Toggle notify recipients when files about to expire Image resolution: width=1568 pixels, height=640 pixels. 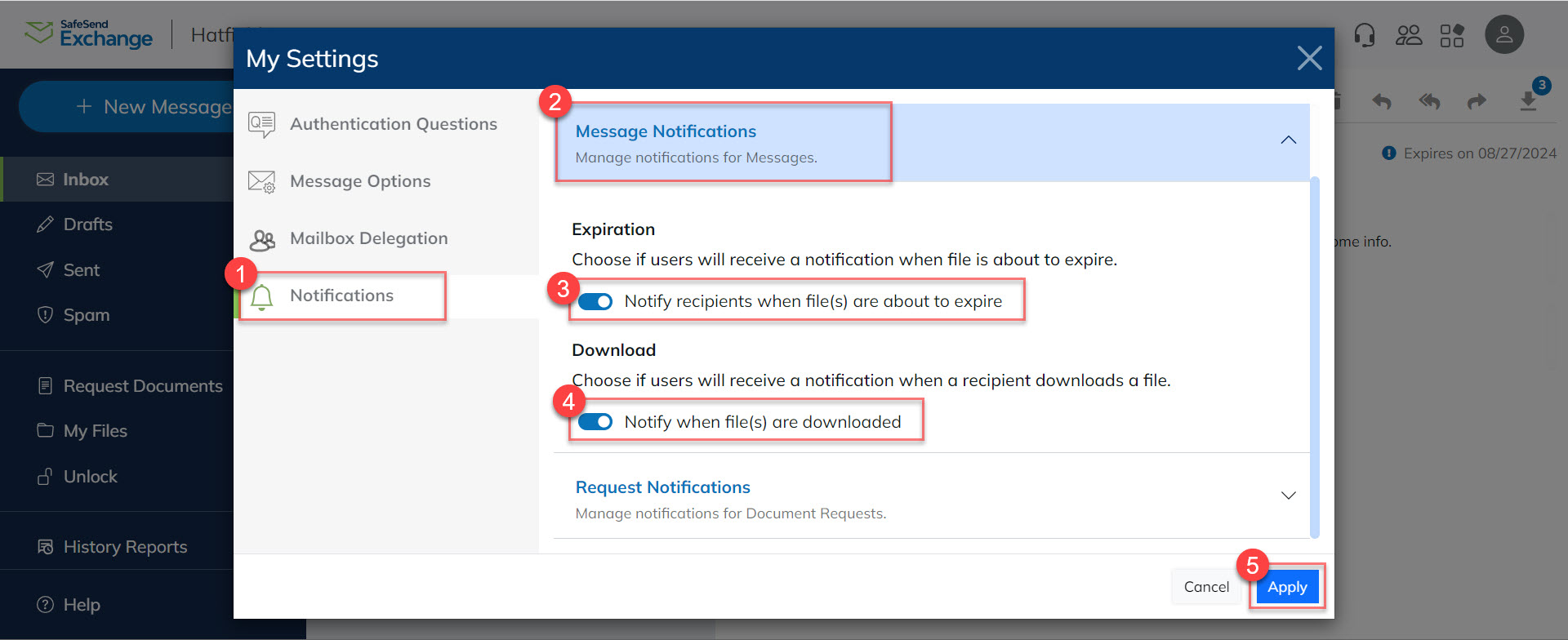click(595, 302)
